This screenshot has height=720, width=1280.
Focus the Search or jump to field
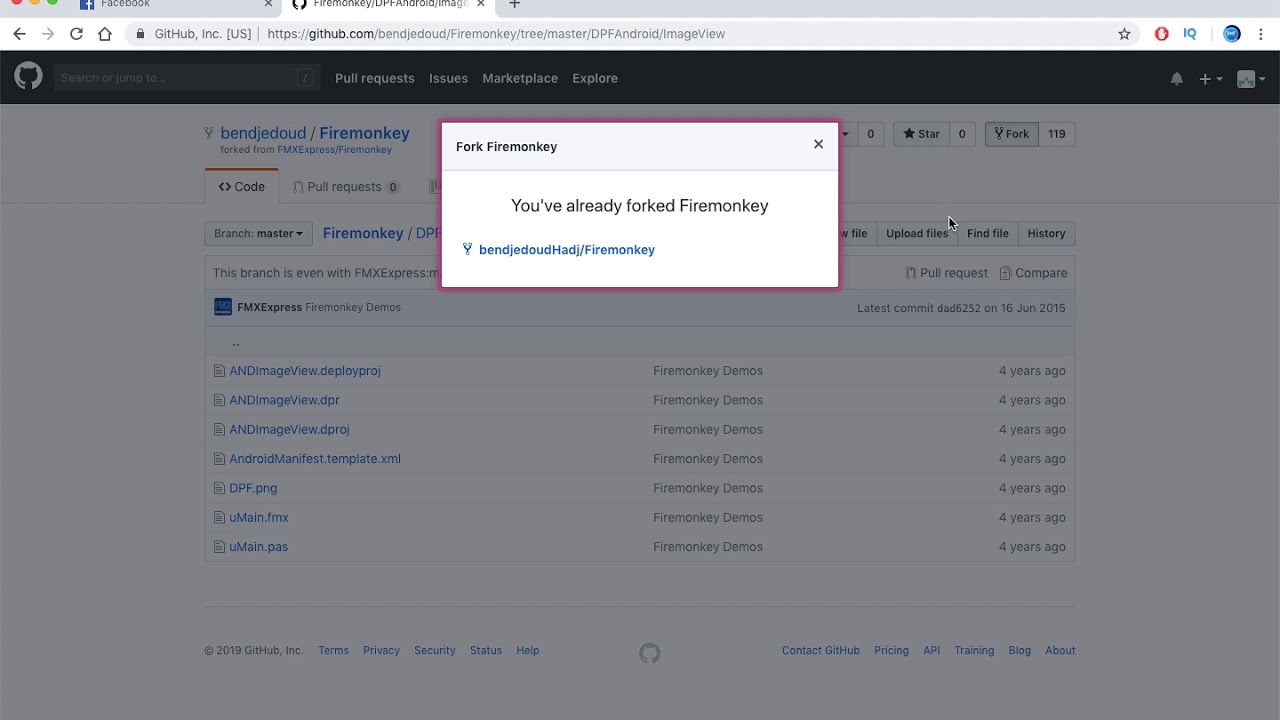(187, 78)
